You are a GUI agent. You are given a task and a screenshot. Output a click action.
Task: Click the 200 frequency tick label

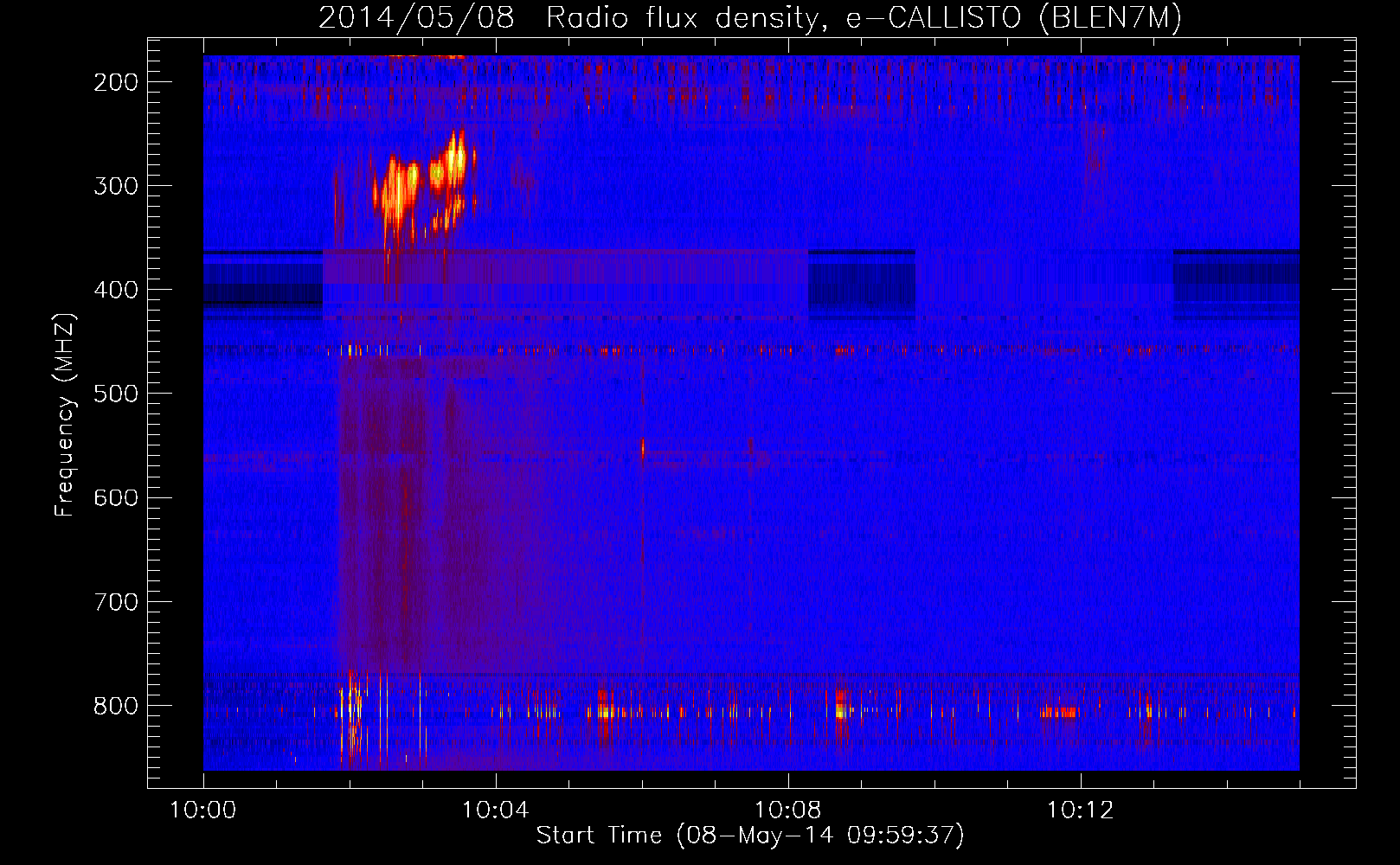[x=116, y=82]
